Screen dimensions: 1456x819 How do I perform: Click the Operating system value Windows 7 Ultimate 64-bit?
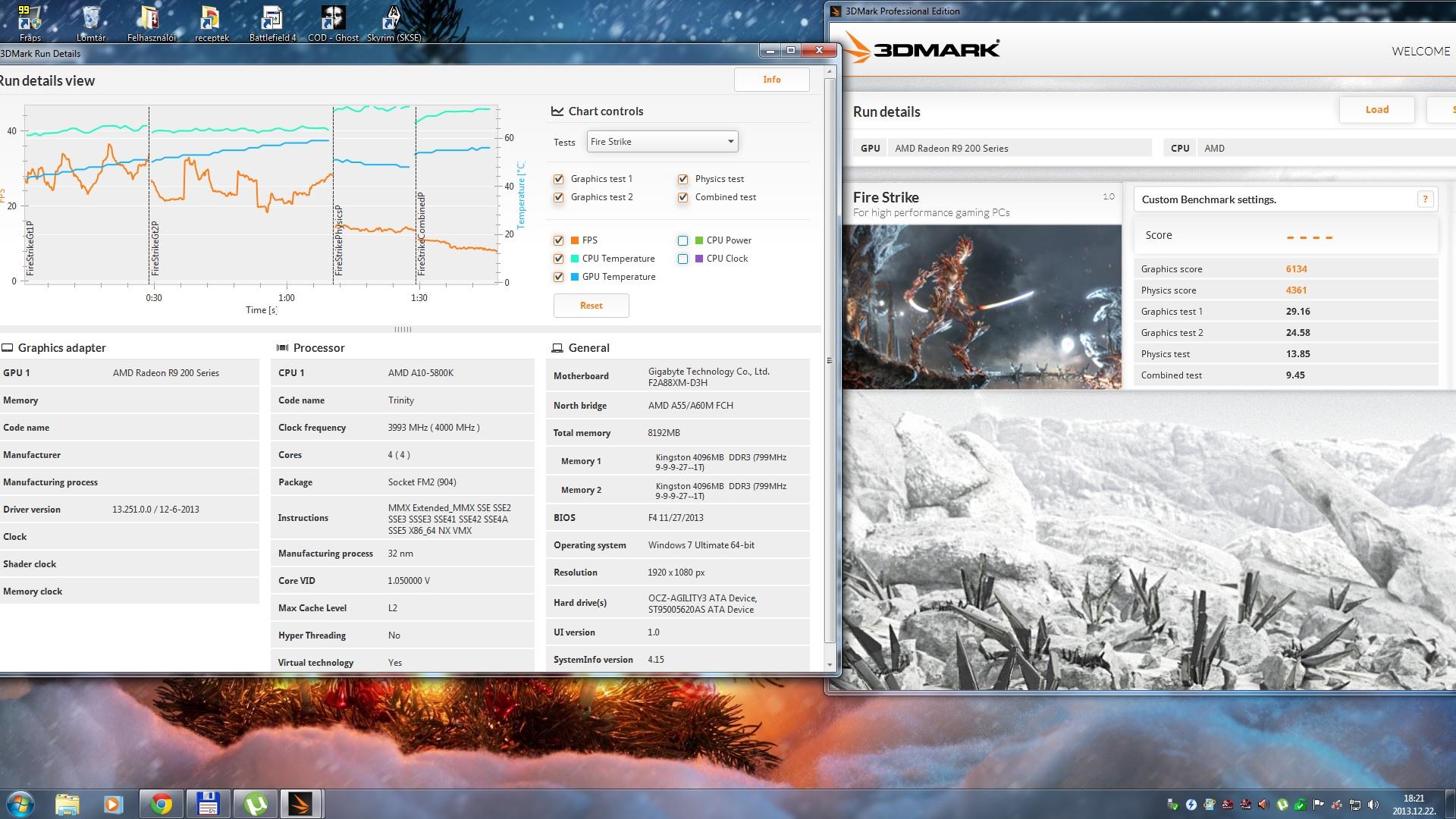coord(701,545)
